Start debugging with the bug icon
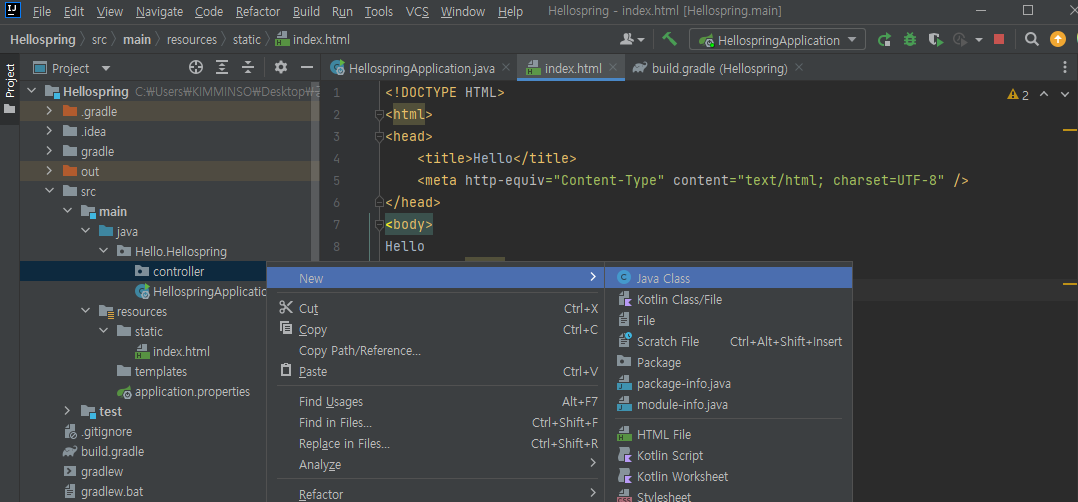Image resolution: width=1078 pixels, height=502 pixels. 910,40
